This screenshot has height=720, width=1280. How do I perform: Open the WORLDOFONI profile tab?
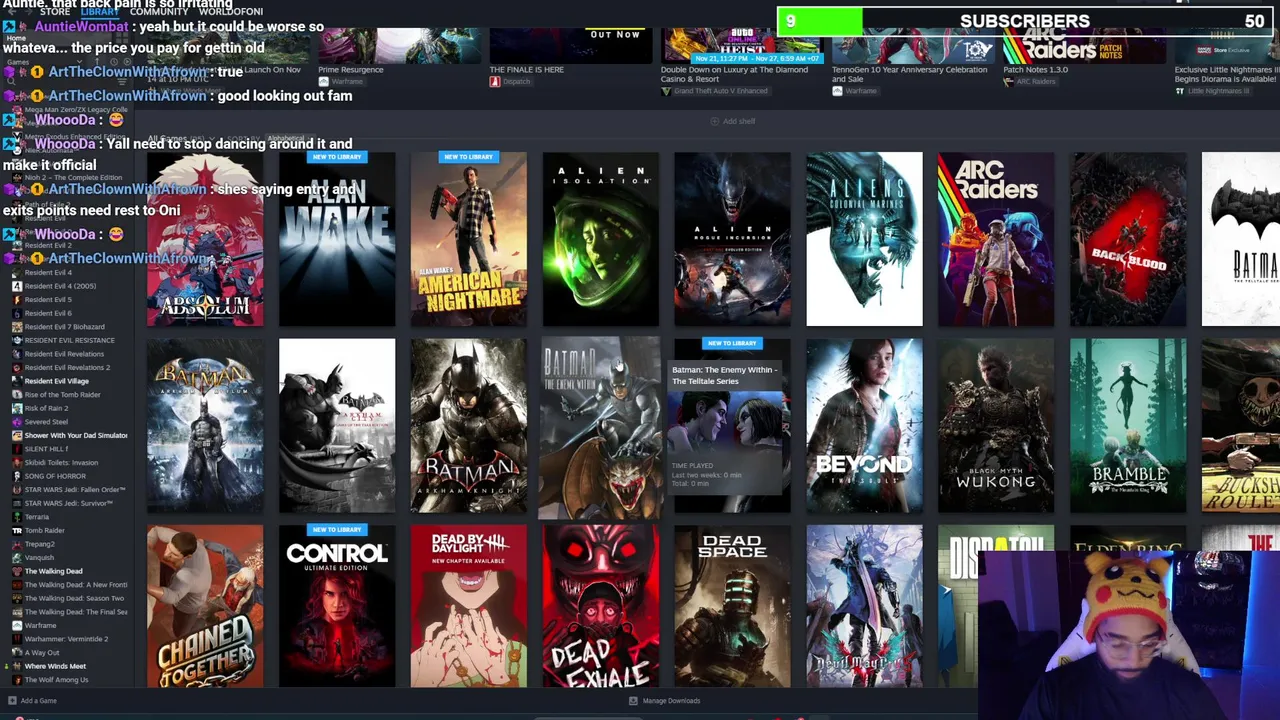[x=231, y=12]
